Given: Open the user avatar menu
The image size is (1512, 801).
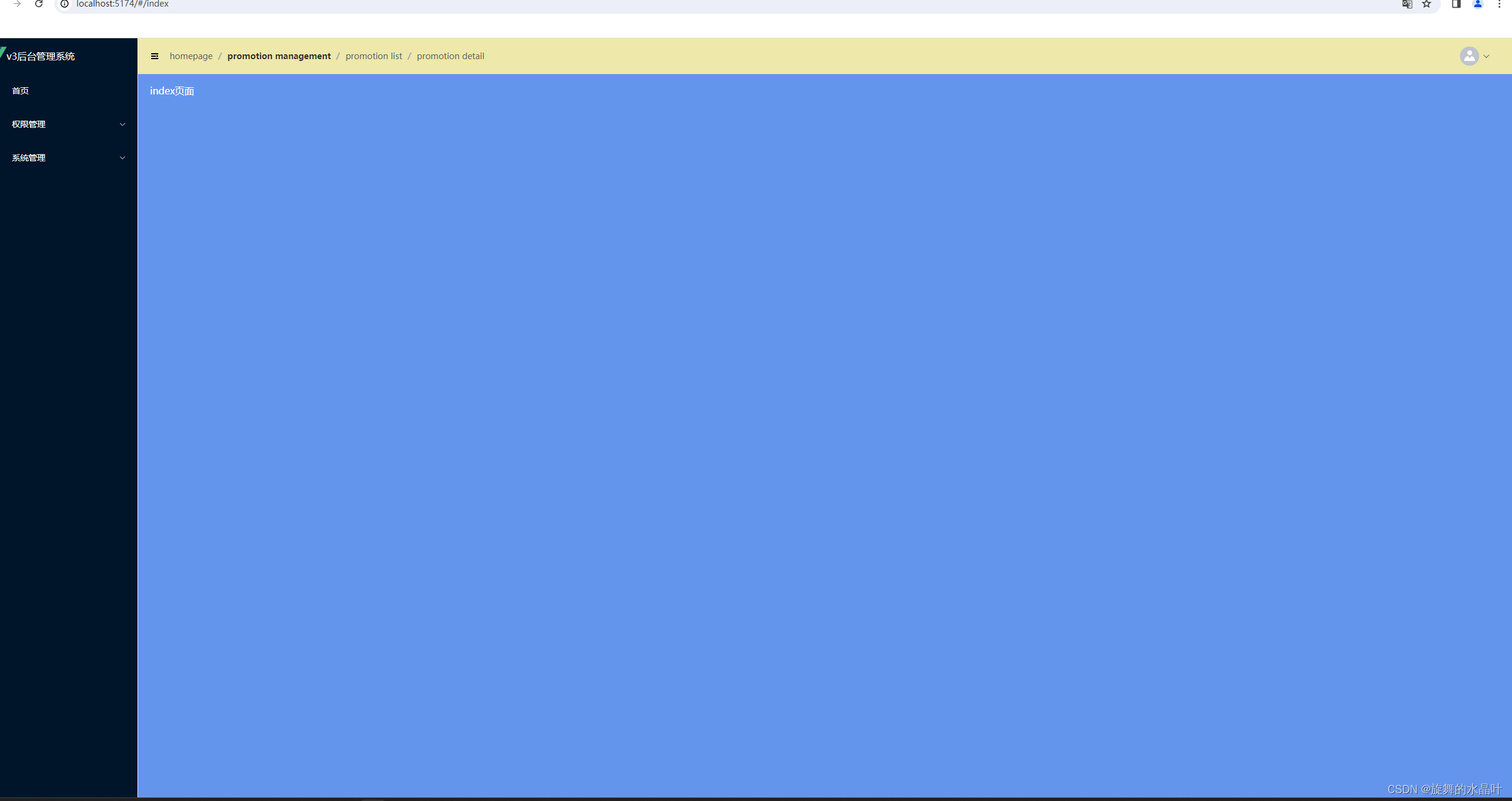Looking at the screenshot, I should pyautogui.click(x=1469, y=56).
